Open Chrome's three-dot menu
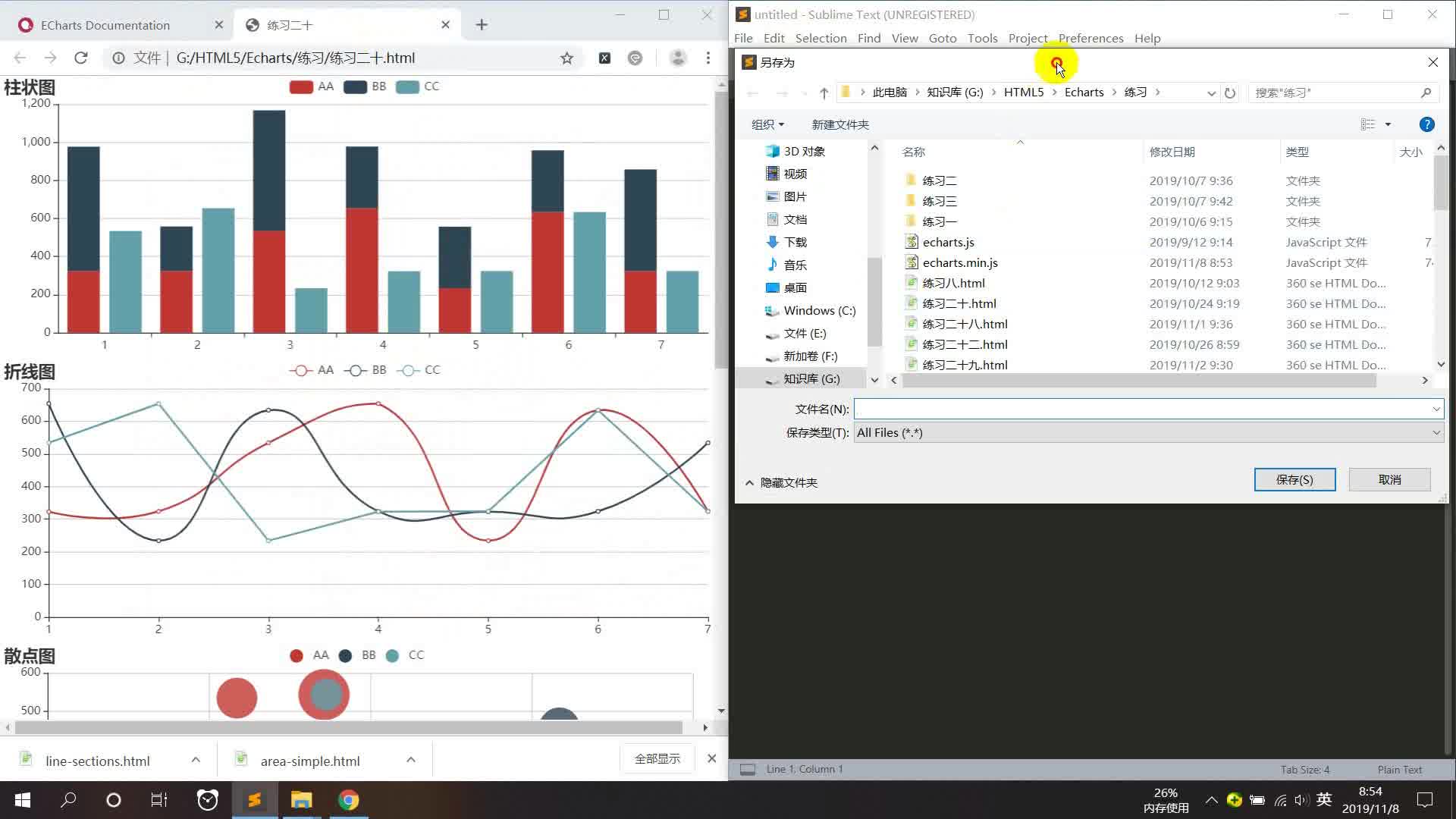Viewport: 1456px width, 819px height. tap(708, 58)
